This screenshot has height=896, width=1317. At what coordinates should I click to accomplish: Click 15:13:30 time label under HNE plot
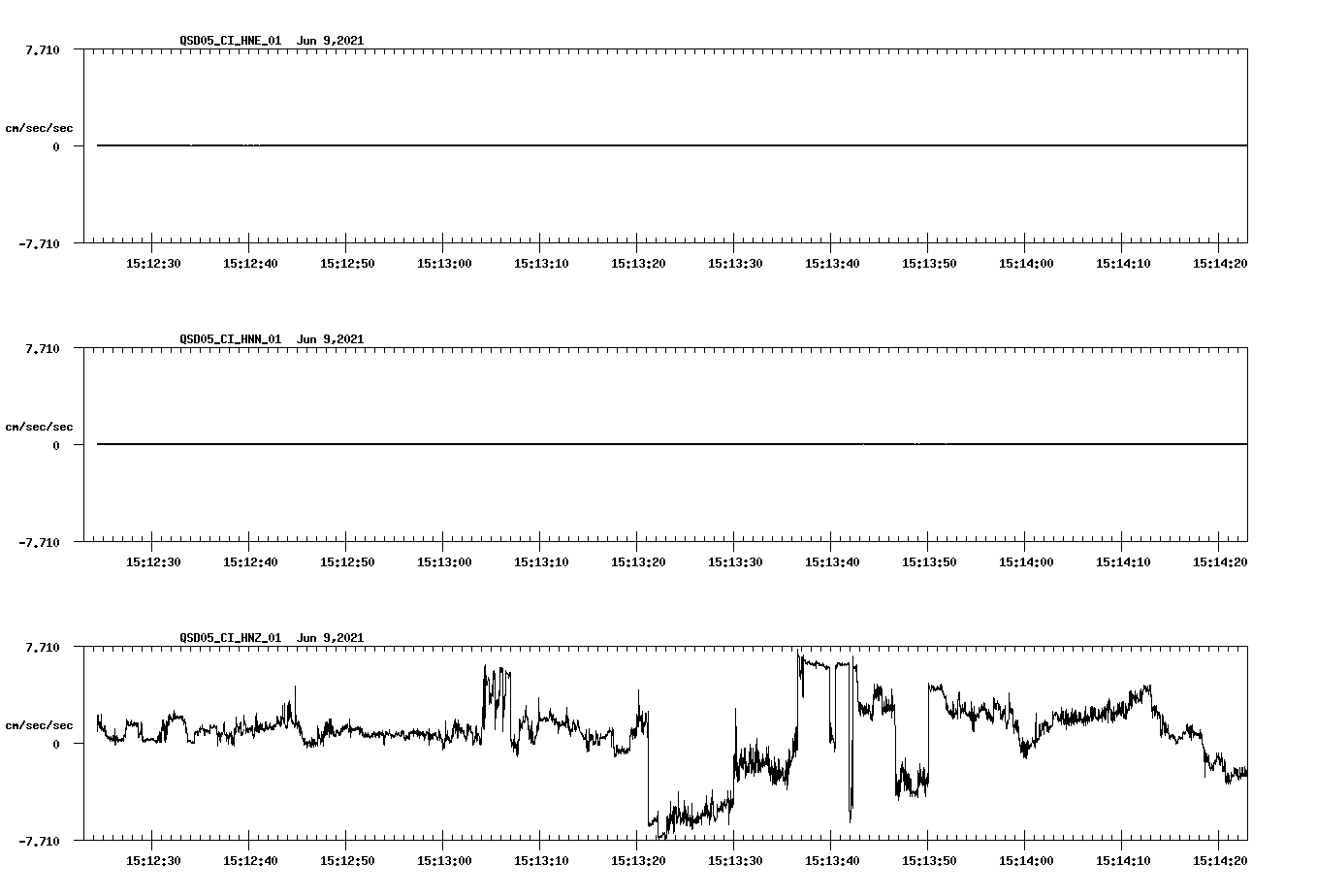pos(735,264)
